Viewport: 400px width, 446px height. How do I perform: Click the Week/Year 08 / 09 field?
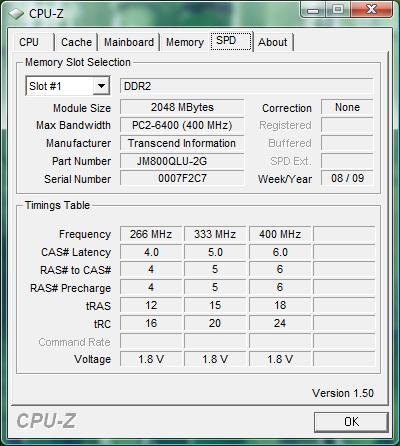[347, 178]
